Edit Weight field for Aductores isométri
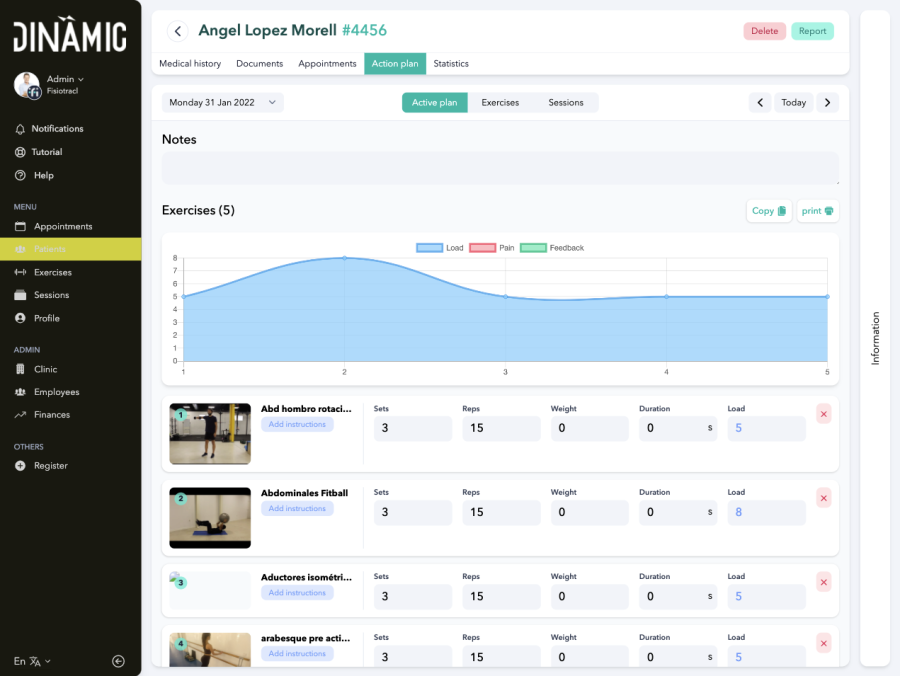900x676 pixels. pyautogui.click(x=589, y=596)
